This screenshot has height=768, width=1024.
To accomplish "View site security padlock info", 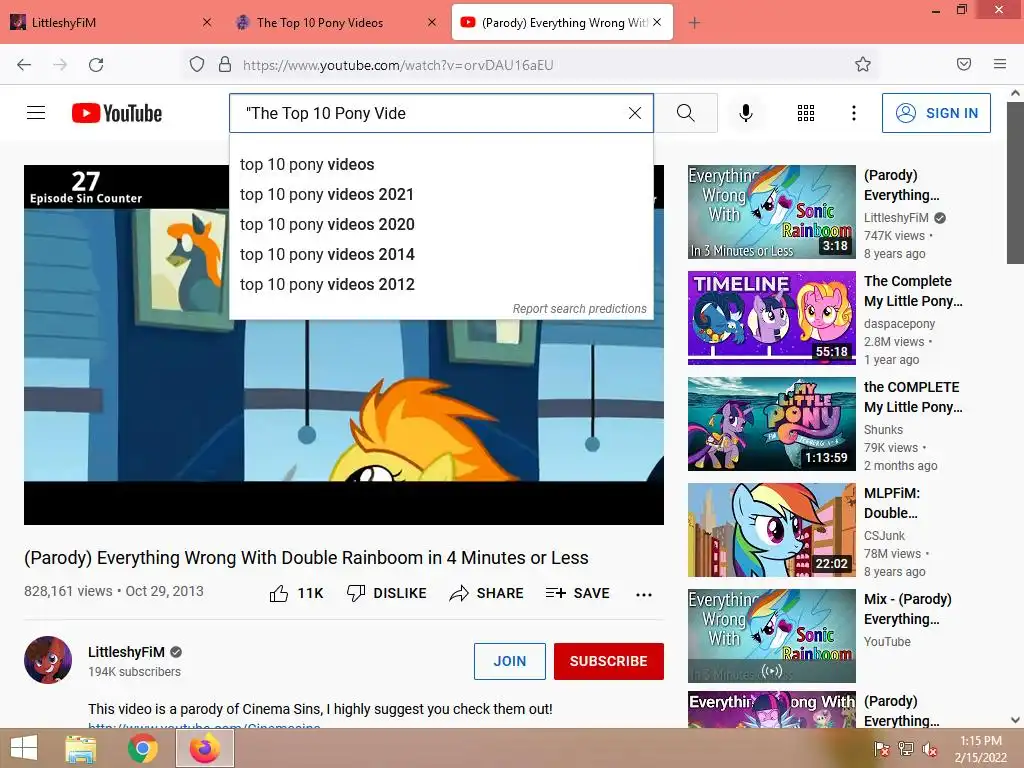I will (x=225, y=64).
